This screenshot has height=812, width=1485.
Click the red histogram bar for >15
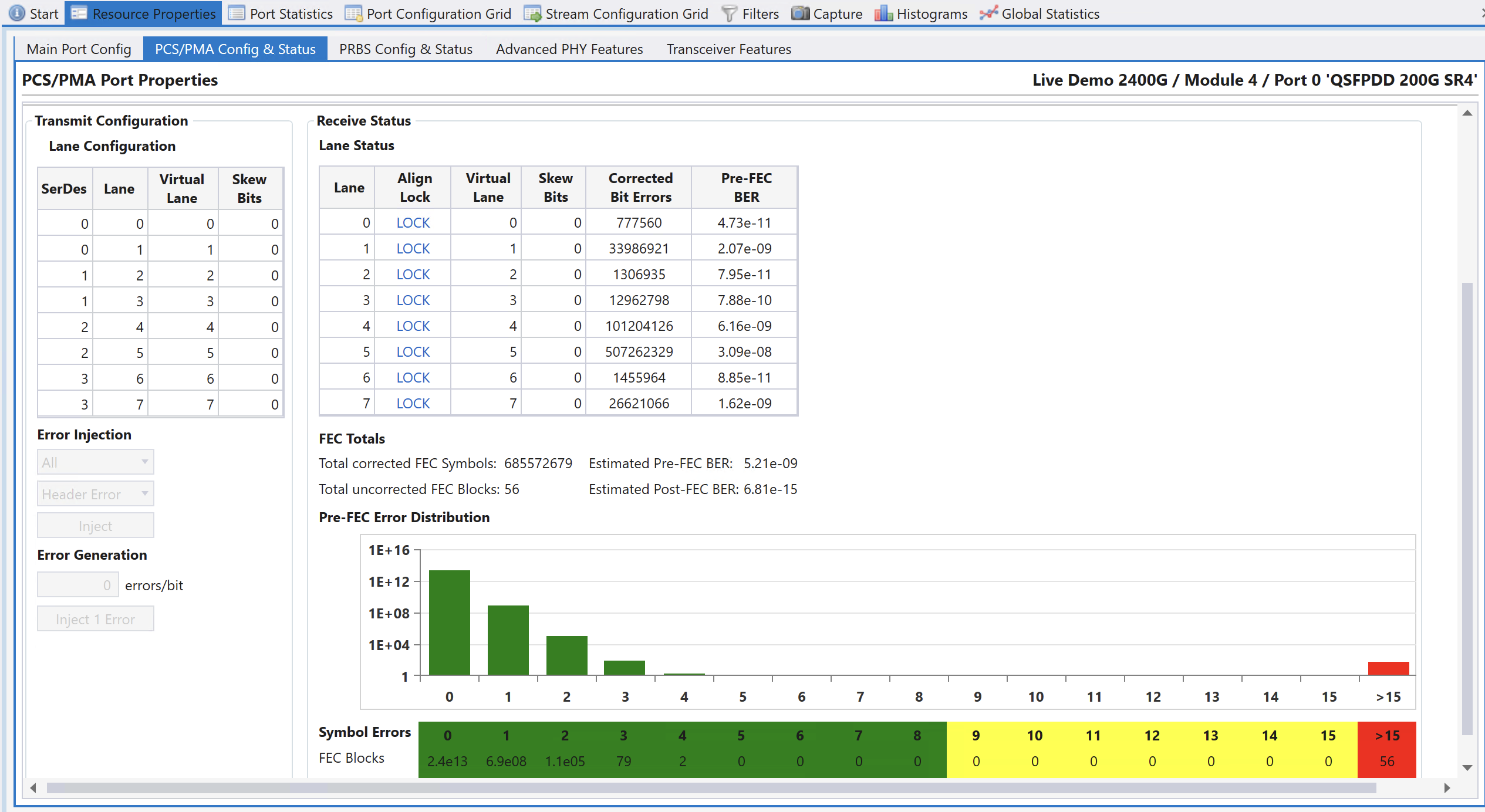[x=1388, y=668]
